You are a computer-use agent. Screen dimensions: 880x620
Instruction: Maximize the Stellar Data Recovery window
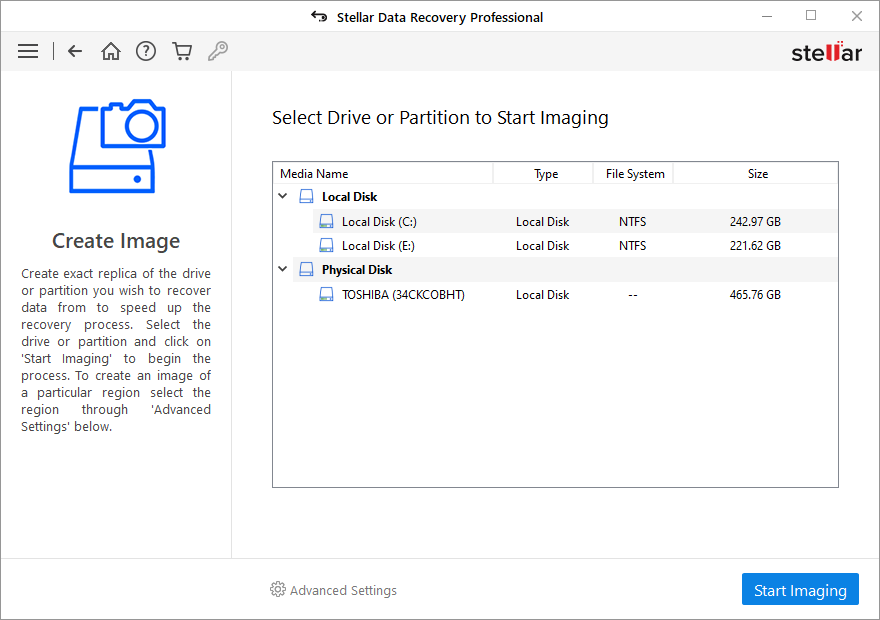[810, 16]
